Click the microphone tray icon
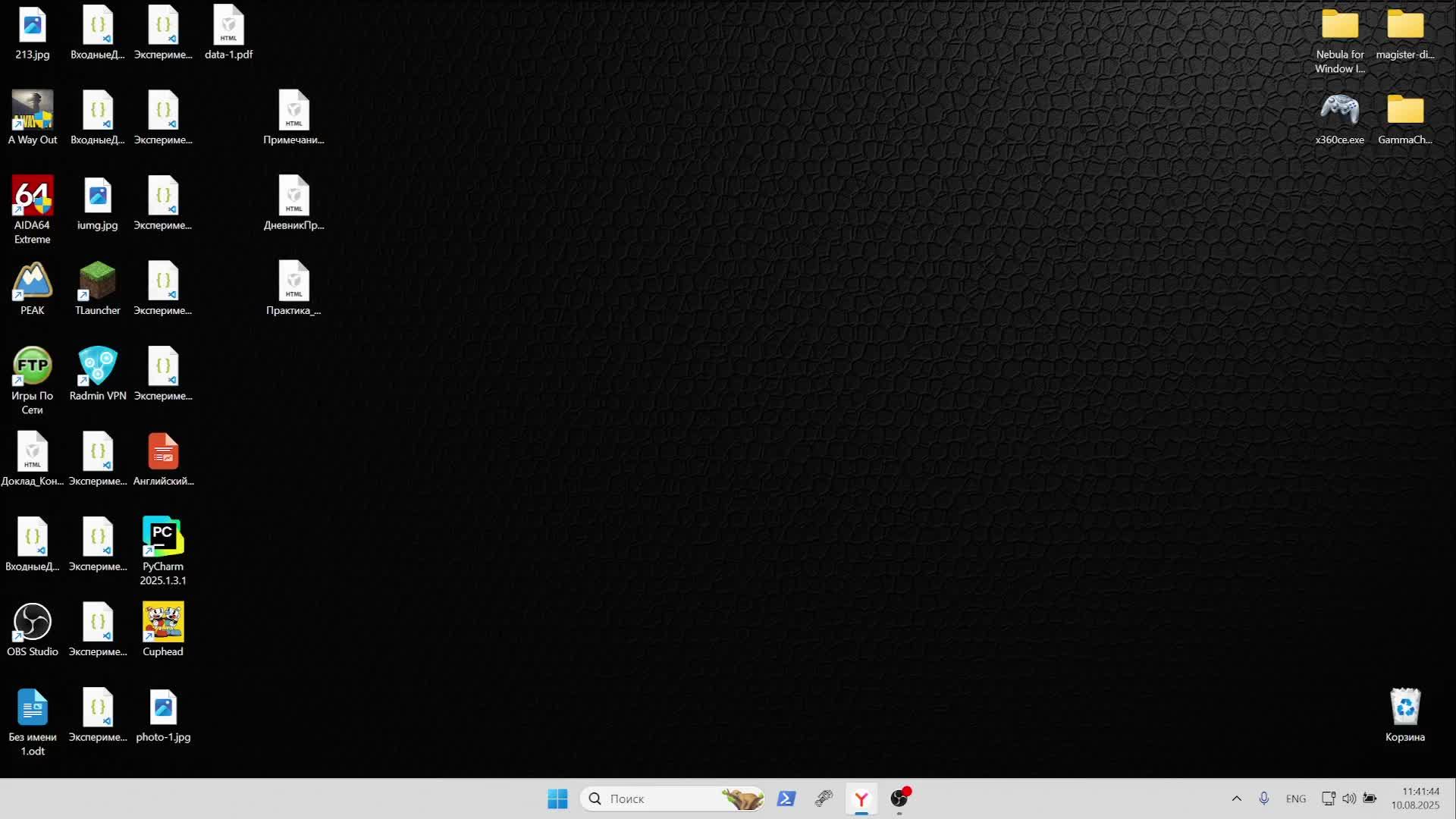 point(1263,799)
